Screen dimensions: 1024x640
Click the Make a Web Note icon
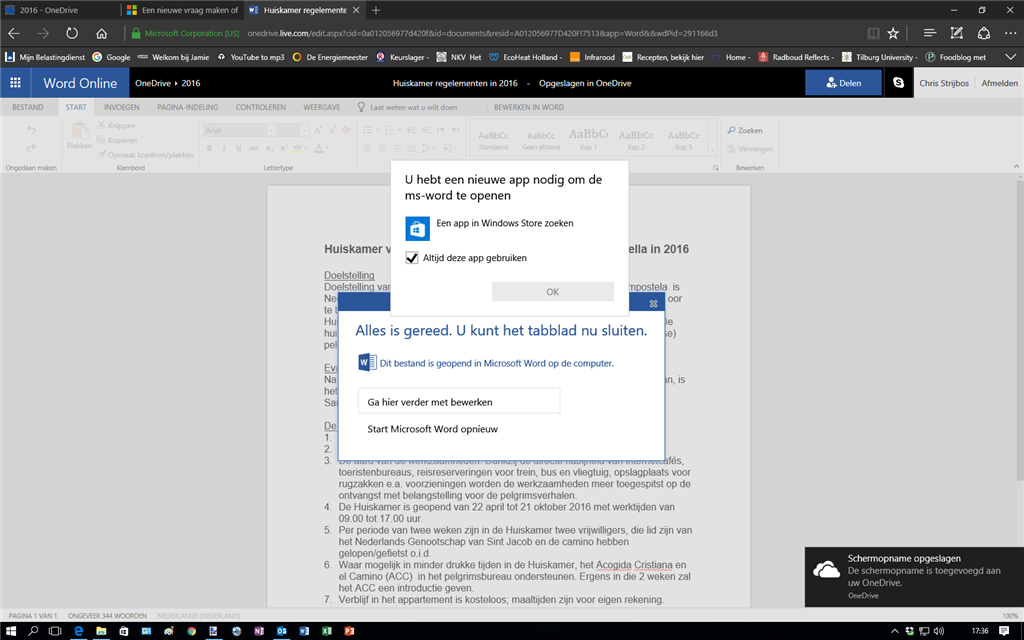tap(957, 33)
